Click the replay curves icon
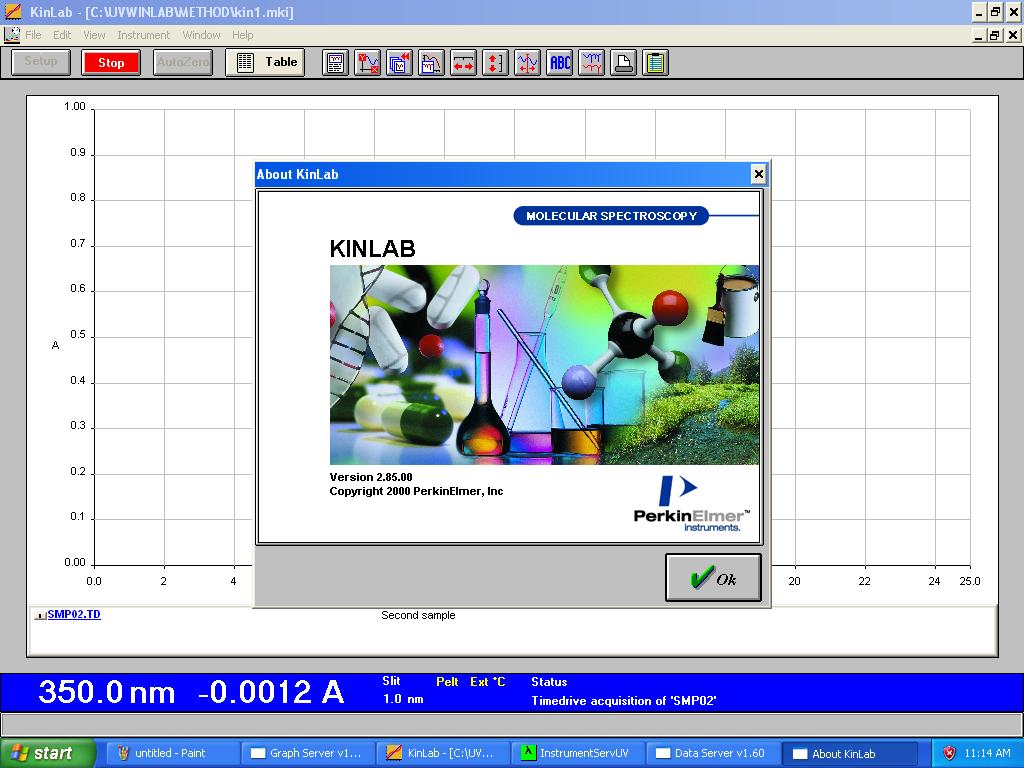Image resolution: width=1024 pixels, height=768 pixels. 399,62
